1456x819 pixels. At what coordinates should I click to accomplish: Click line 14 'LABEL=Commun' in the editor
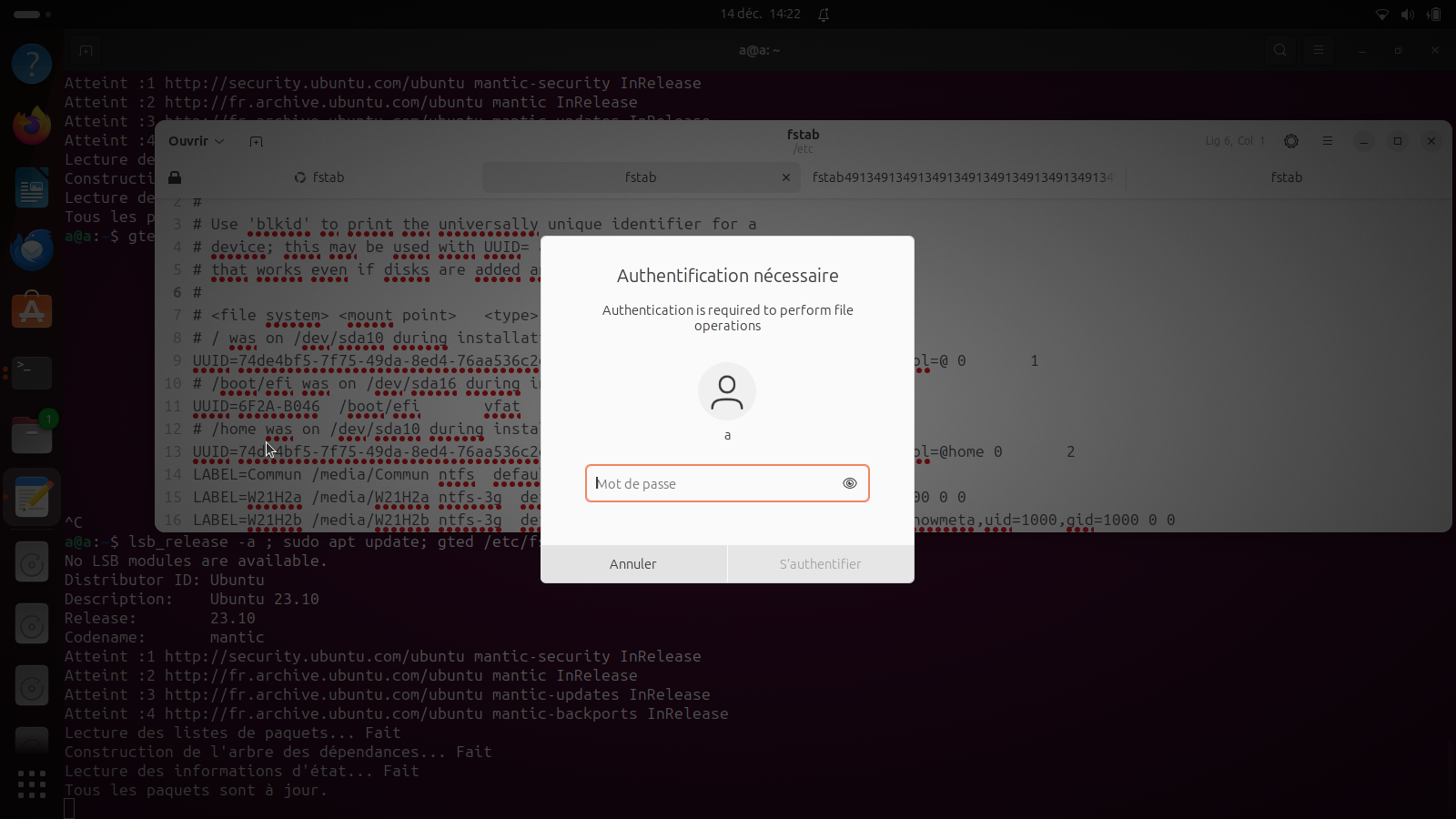pos(247,474)
